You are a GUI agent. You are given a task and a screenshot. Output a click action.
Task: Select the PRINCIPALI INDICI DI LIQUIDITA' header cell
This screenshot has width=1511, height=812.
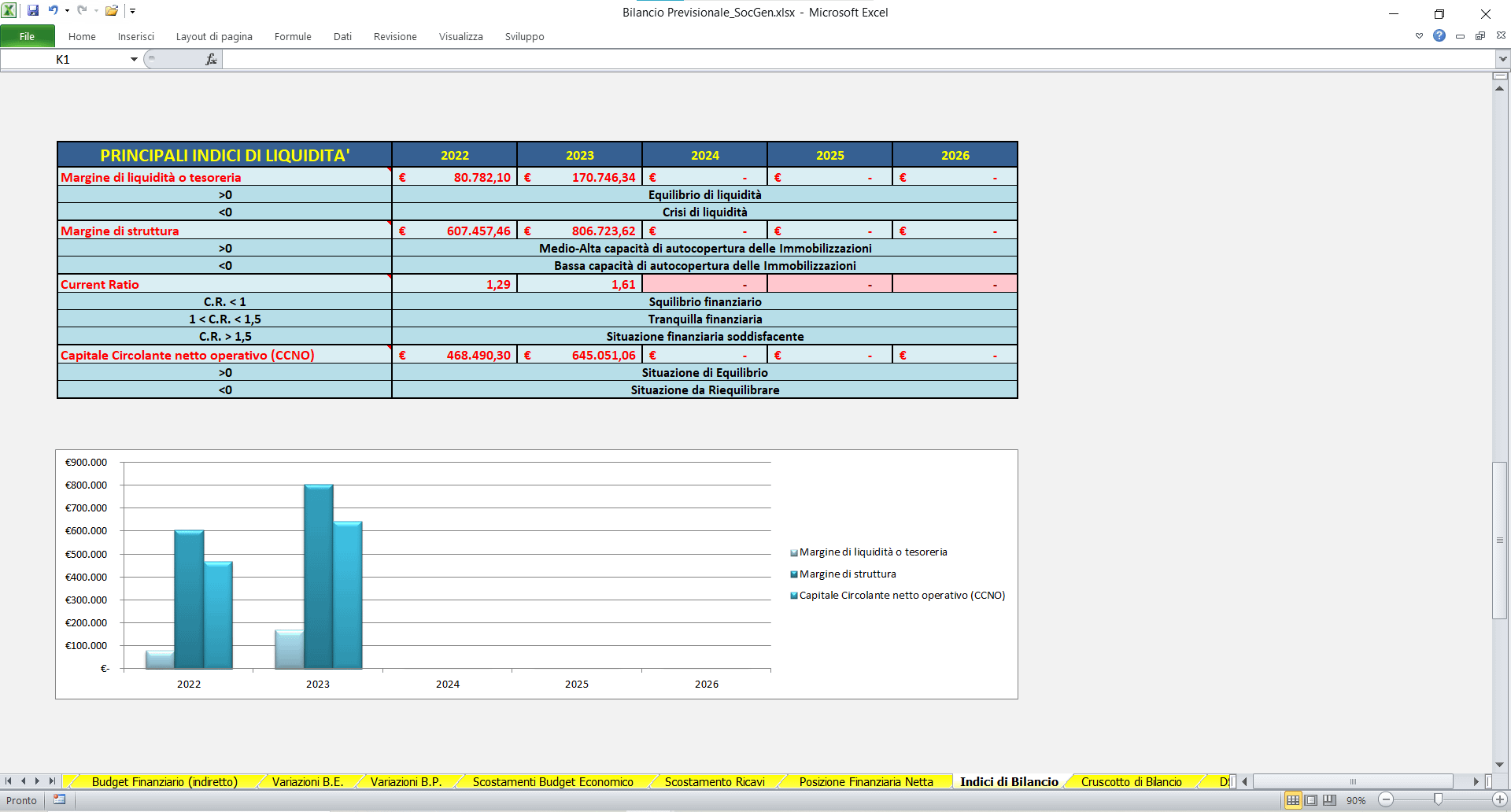(x=224, y=155)
